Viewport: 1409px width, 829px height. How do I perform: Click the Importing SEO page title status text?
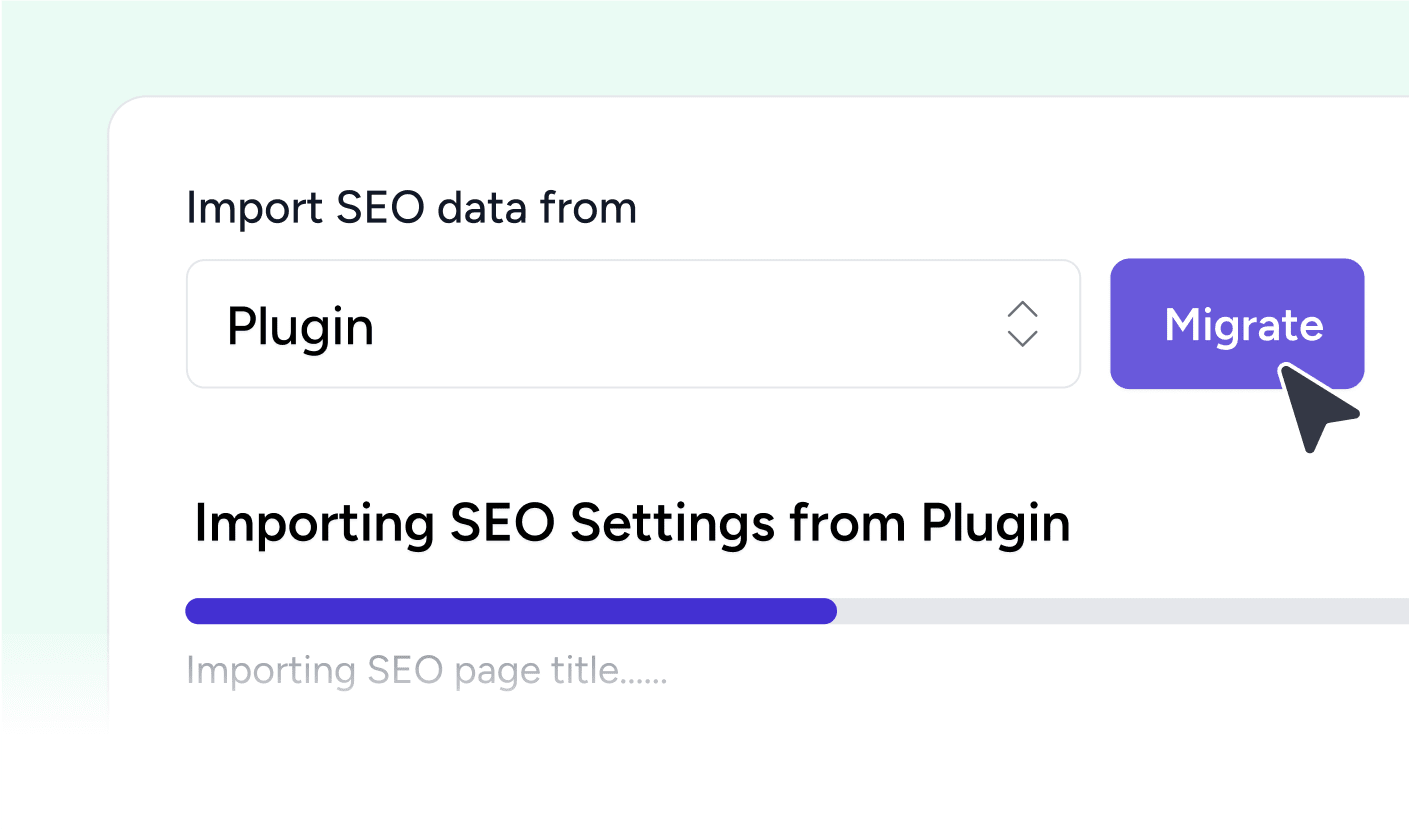coord(425,670)
